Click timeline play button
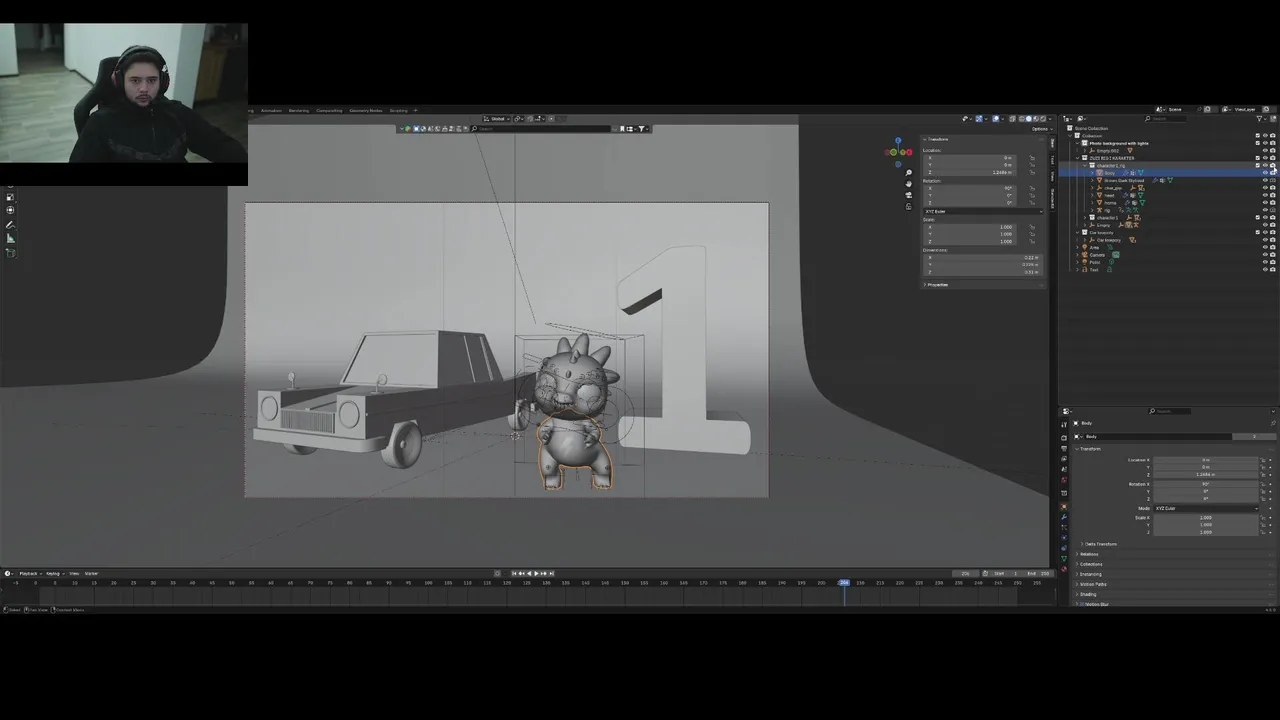This screenshot has height=720, width=1280. click(x=536, y=573)
